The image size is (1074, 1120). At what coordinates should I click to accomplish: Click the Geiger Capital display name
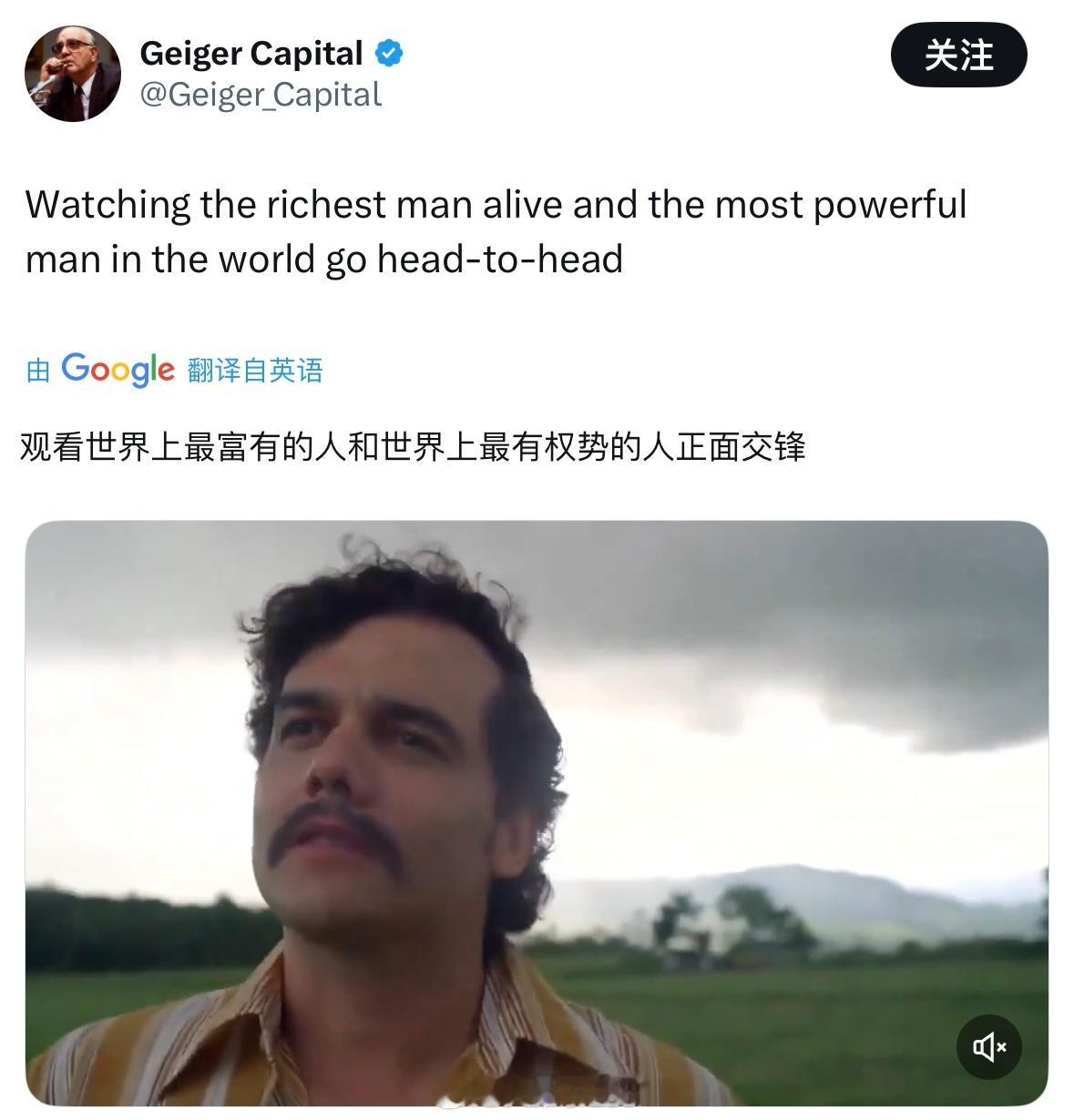click(x=251, y=54)
